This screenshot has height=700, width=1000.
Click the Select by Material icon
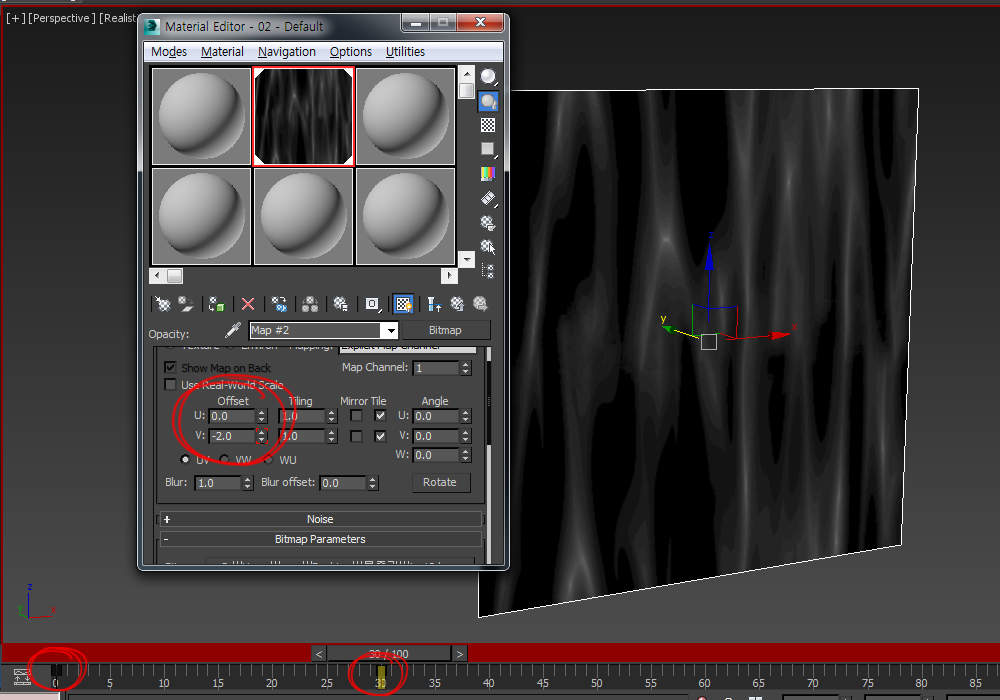point(488,247)
